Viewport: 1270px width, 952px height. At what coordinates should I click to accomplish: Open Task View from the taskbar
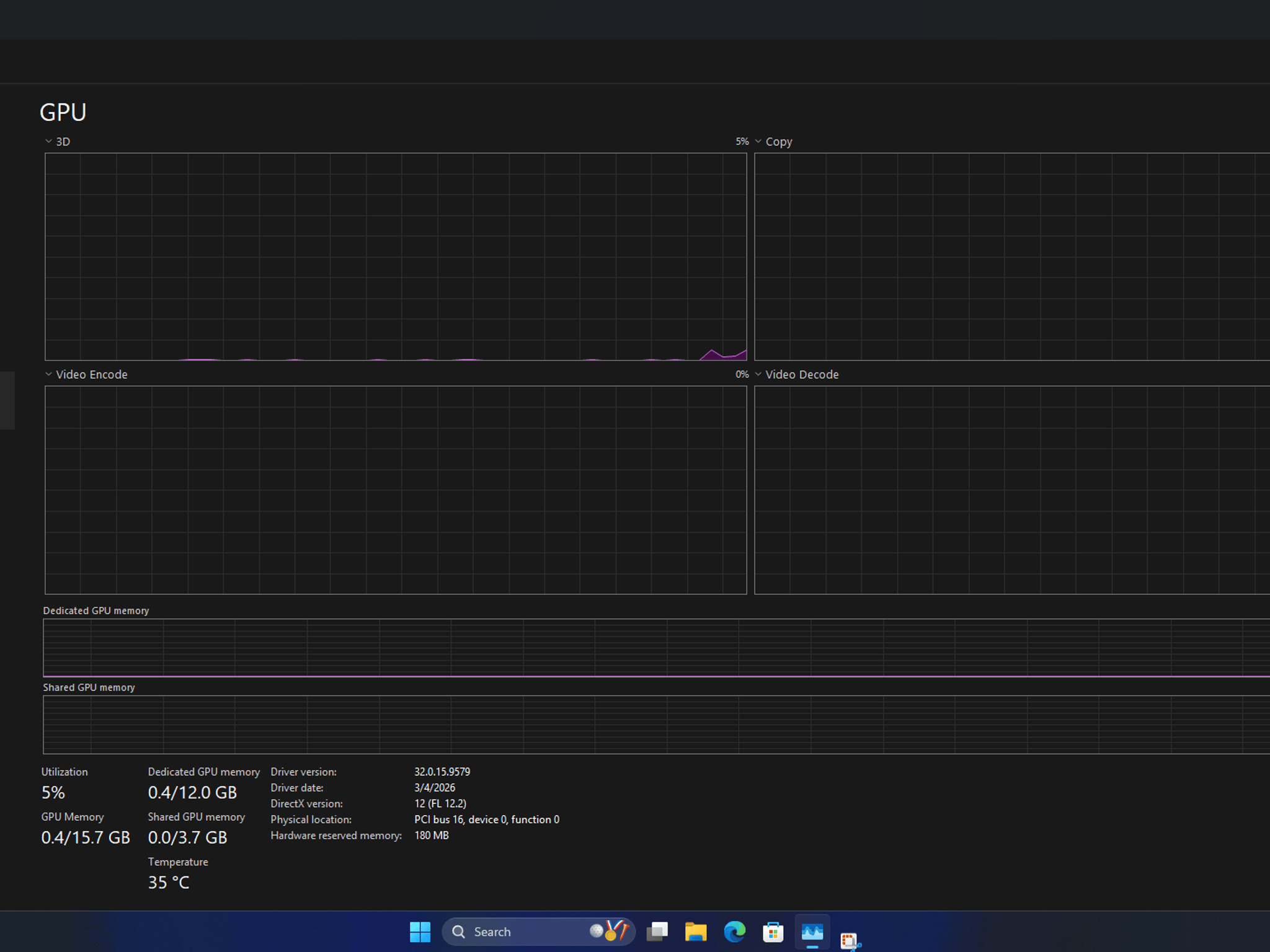point(657,932)
